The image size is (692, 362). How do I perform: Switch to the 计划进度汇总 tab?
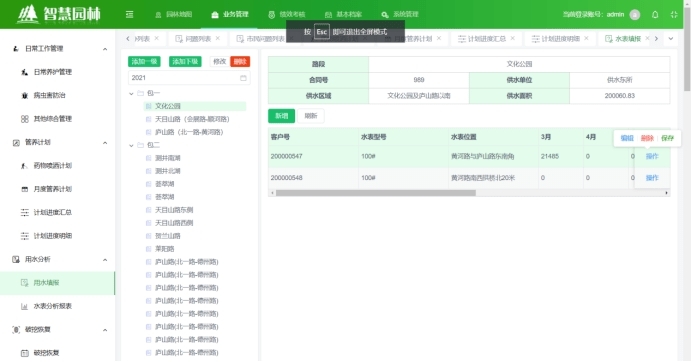point(486,39)
